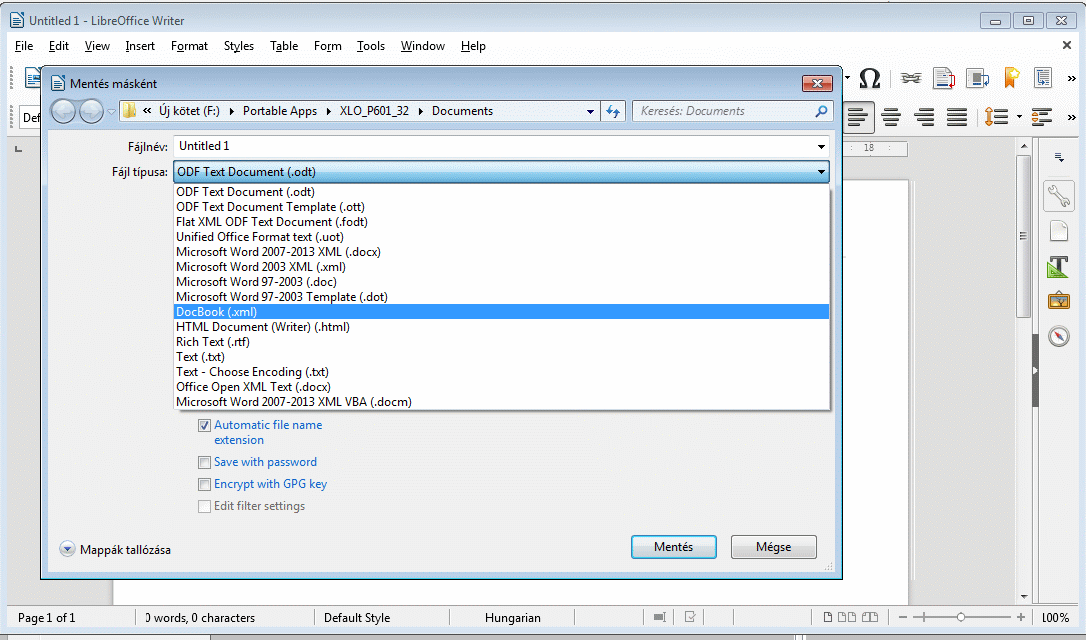Open the Sidebar Settings menu icon
The height and width of the screenshot is (640, 1086).
[1059, 158]
